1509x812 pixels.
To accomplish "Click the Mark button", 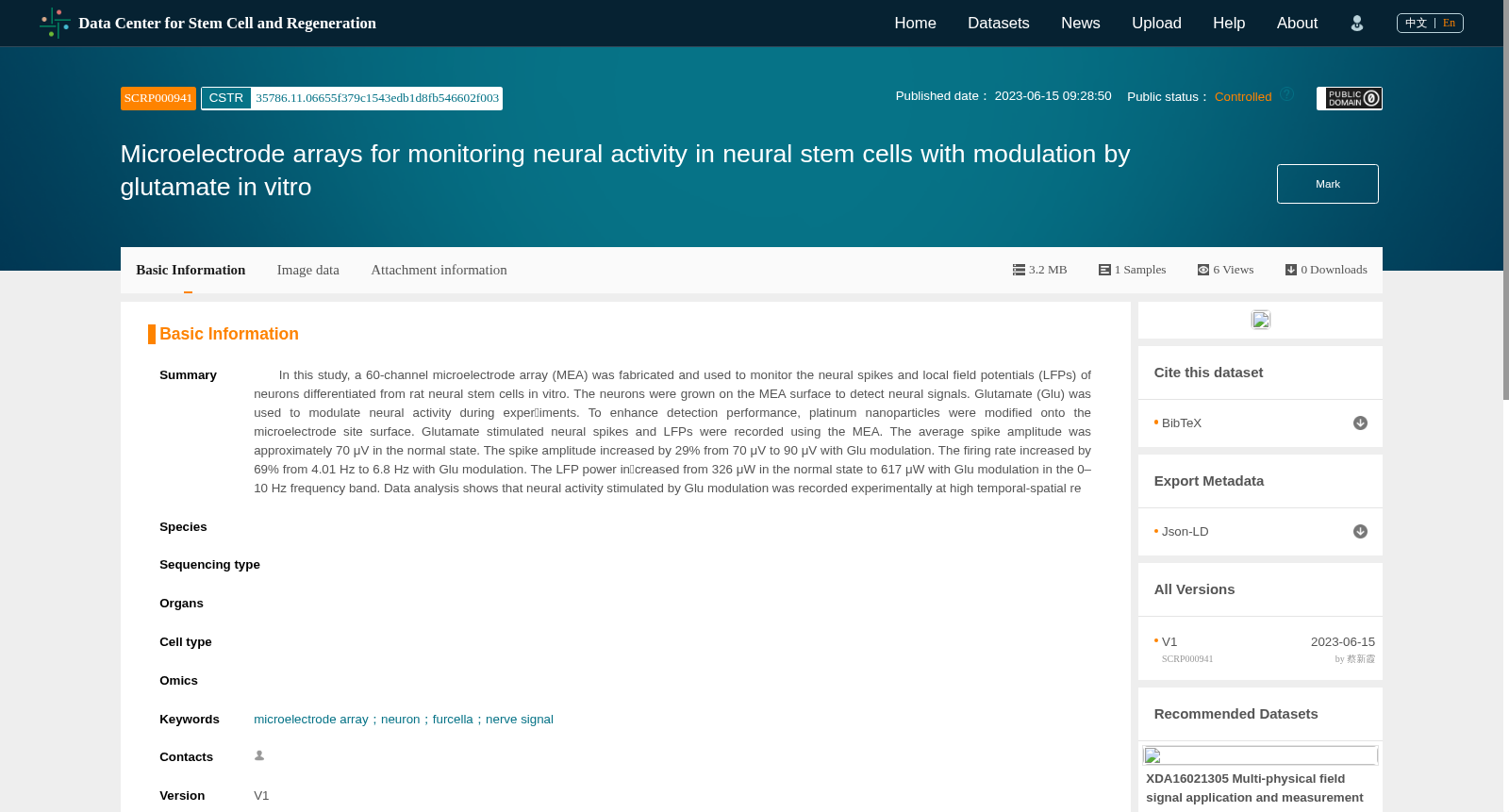I will 1327,184.
